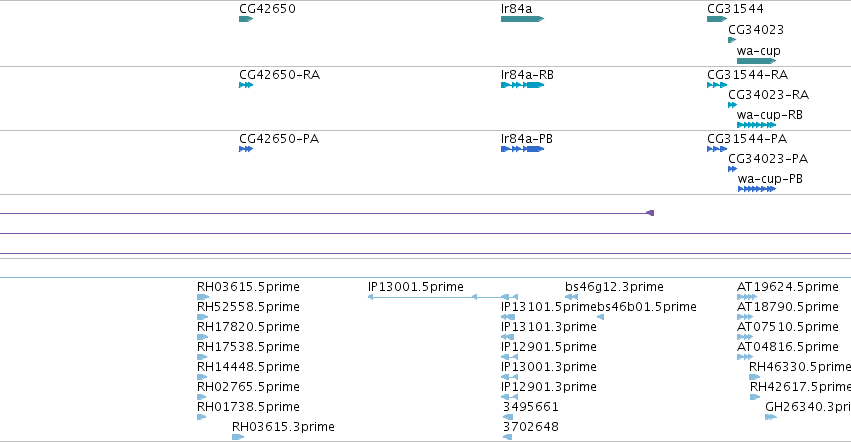Choose the RH17538.5prime EST
This screenshot has width=851, height=442.
(x=202, y=357)
